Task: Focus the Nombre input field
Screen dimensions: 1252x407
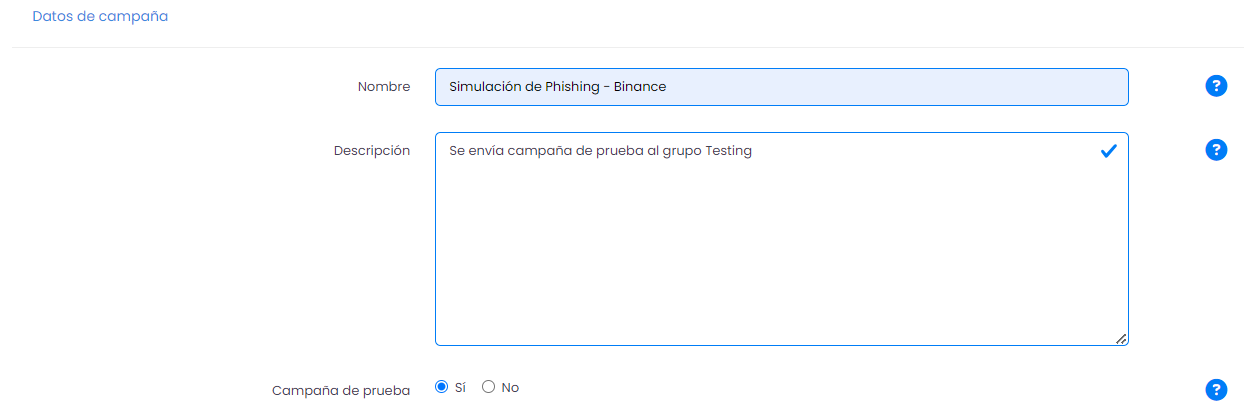Action: point(782,87)
